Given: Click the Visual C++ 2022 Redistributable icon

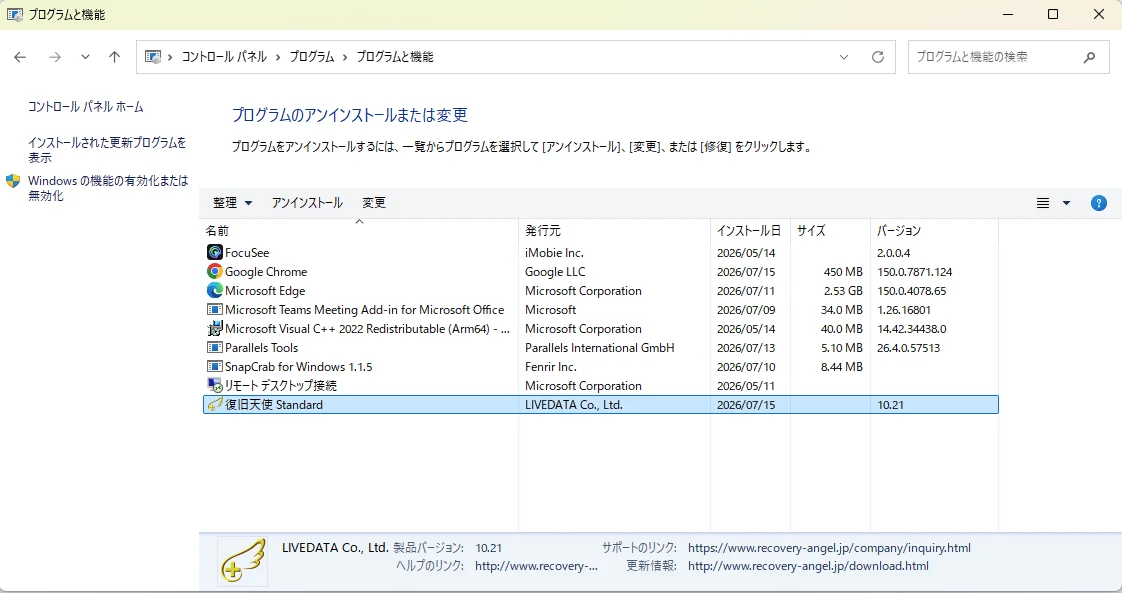Looking at the screenshot, I should (x=215, y=328).
